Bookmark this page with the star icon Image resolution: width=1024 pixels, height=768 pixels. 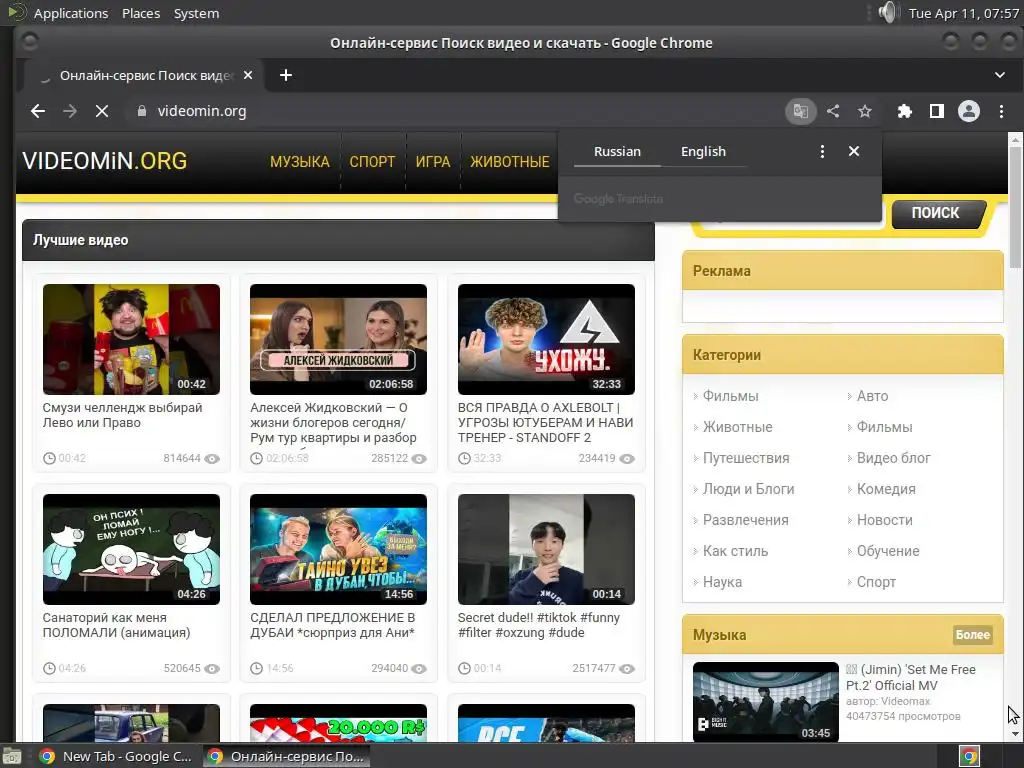click(x=865, y=111)
